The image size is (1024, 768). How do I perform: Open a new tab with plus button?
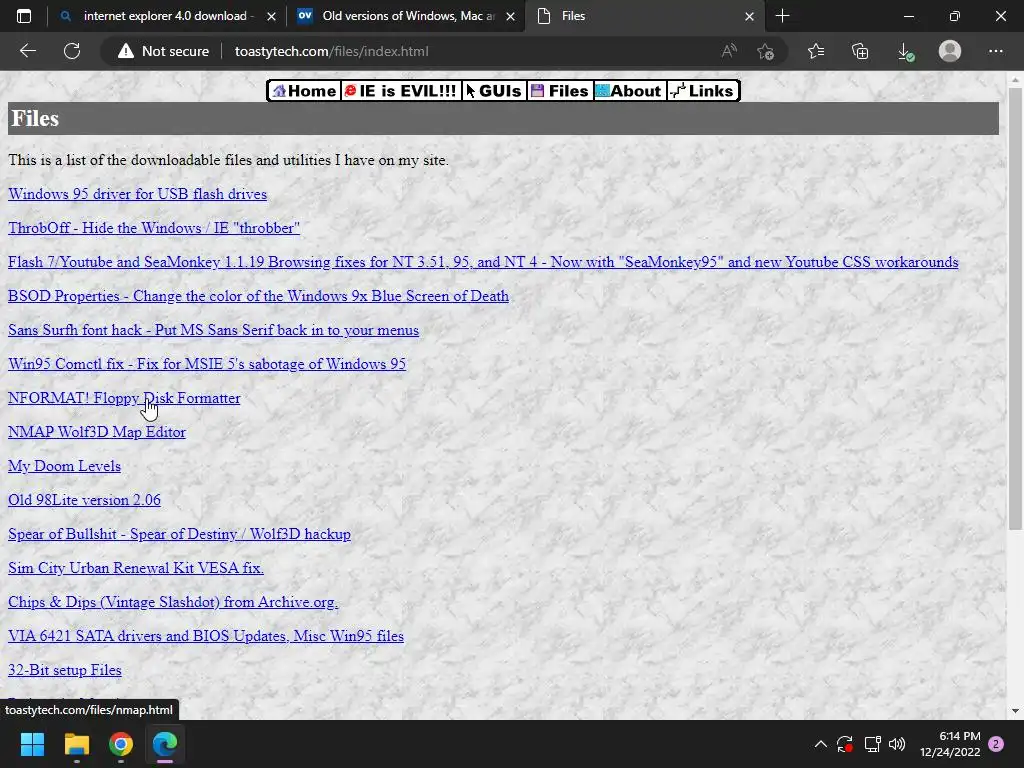tap(782, 16)
